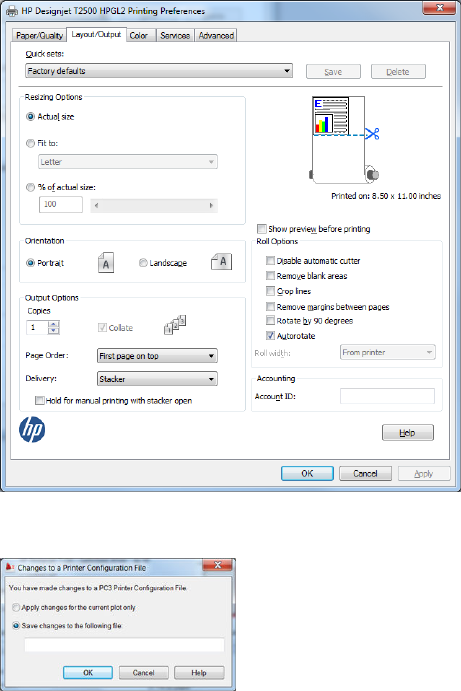The width and height of the screenshot is (461, 691).
Task: Expand the Page Order dropdown
Action: pos(157,356)
